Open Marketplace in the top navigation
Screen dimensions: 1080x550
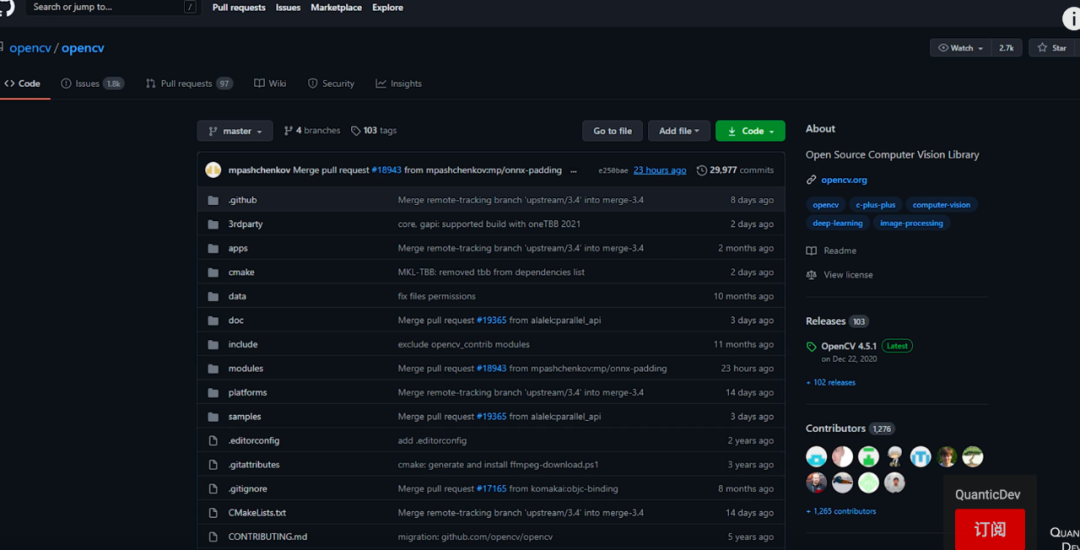(336, 8)
